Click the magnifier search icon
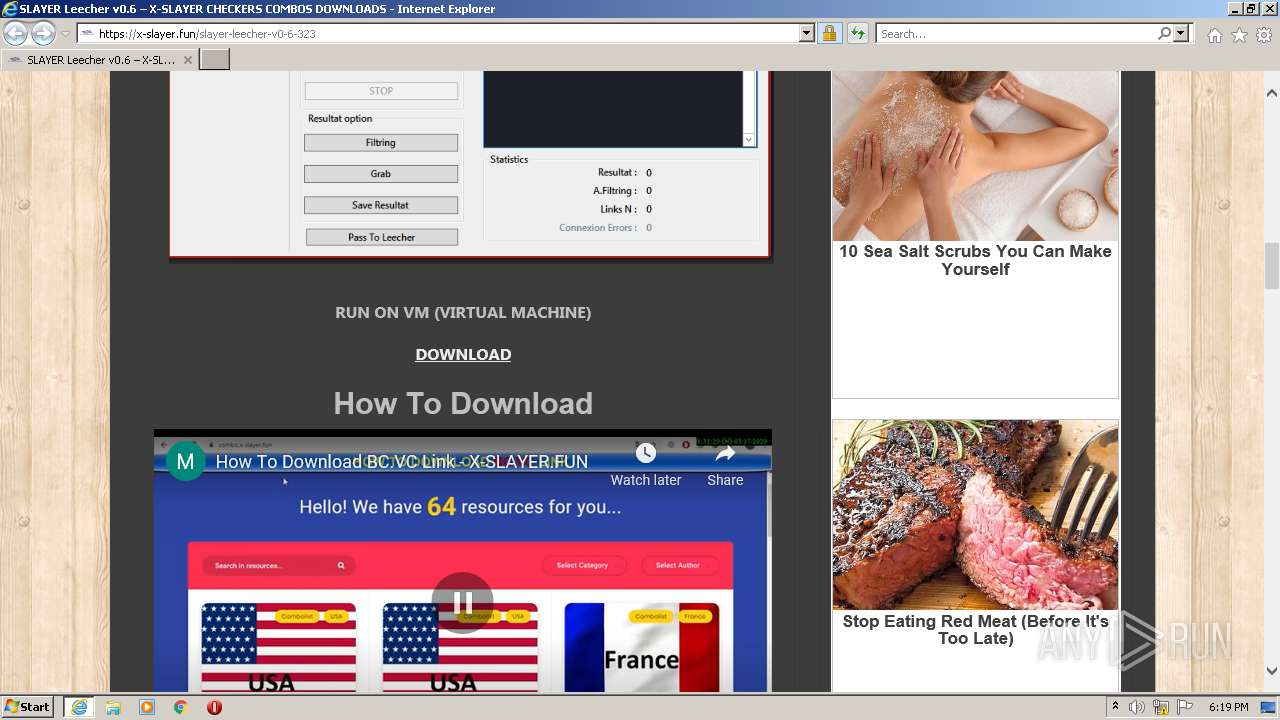1280x720 pixels. click(x=1164, y=34)
